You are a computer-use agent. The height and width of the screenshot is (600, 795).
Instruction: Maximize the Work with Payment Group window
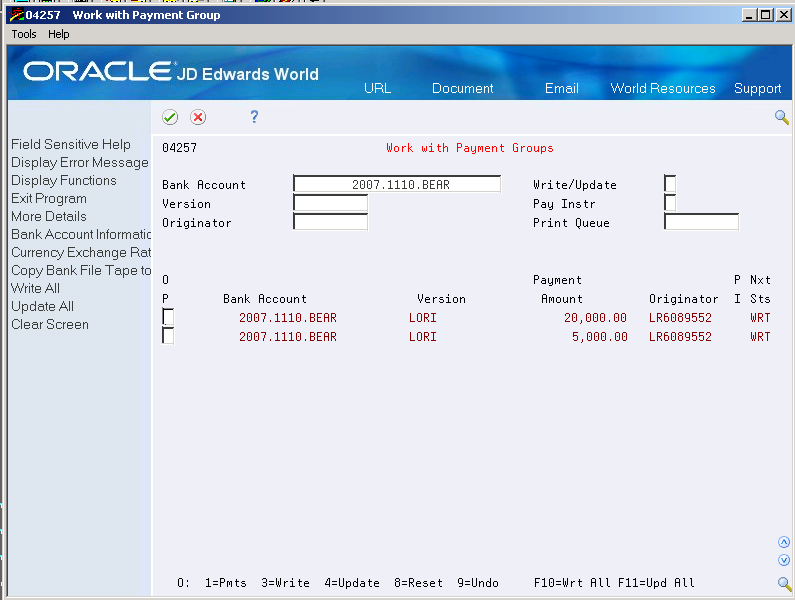click(x=766, y=15)
